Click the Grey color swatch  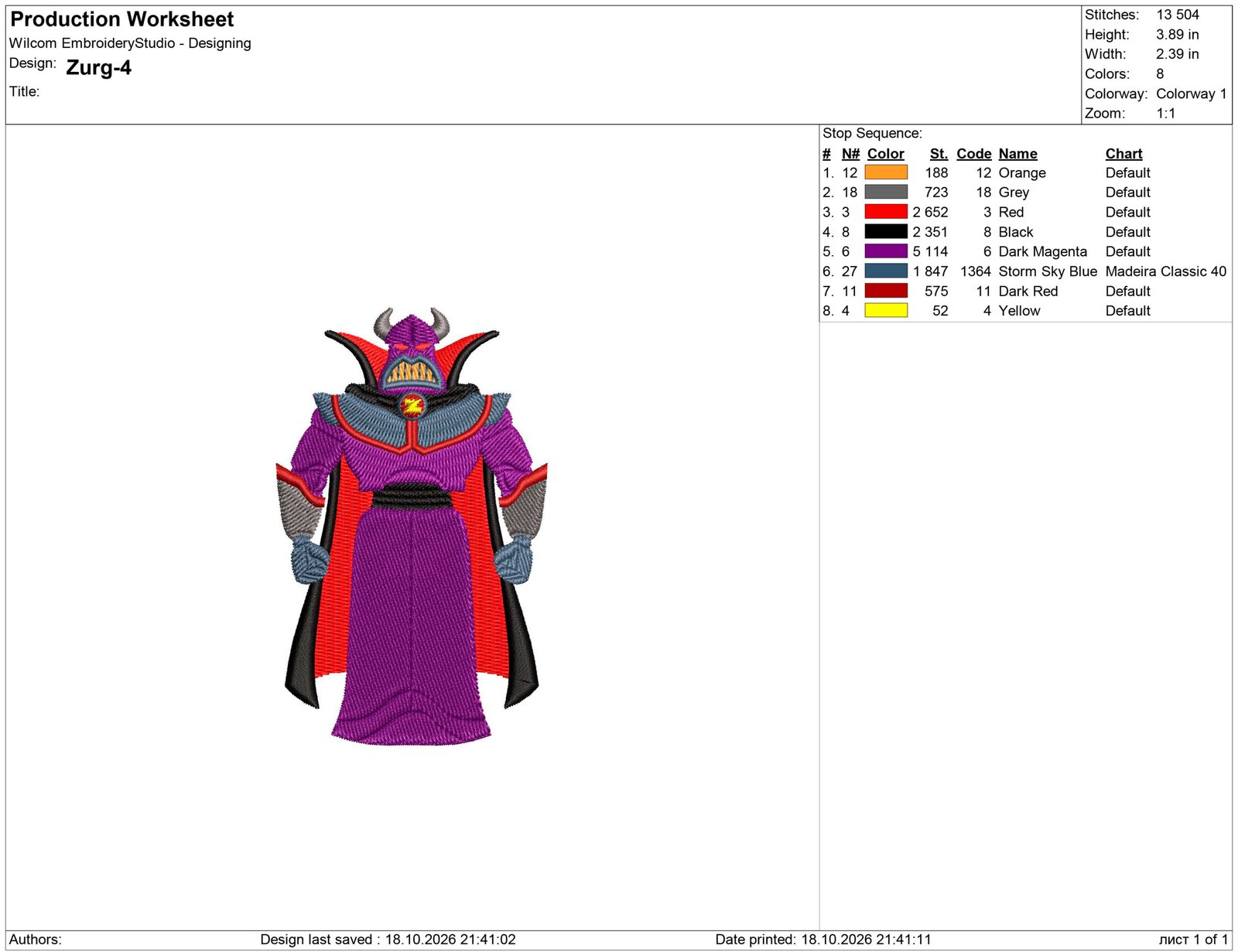click(x=885, y=192)
